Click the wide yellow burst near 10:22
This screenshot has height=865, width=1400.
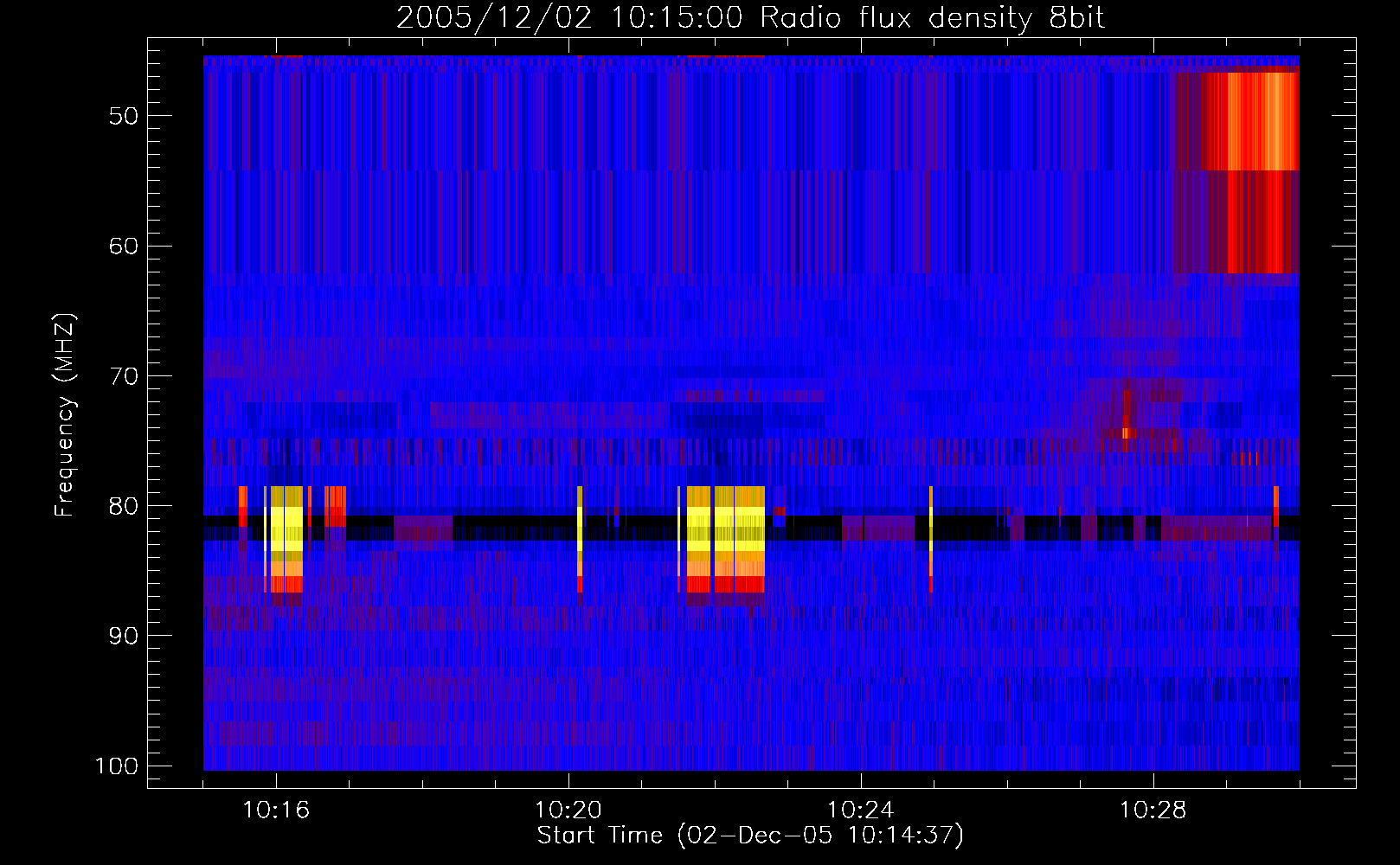click(x=726, y=540)
